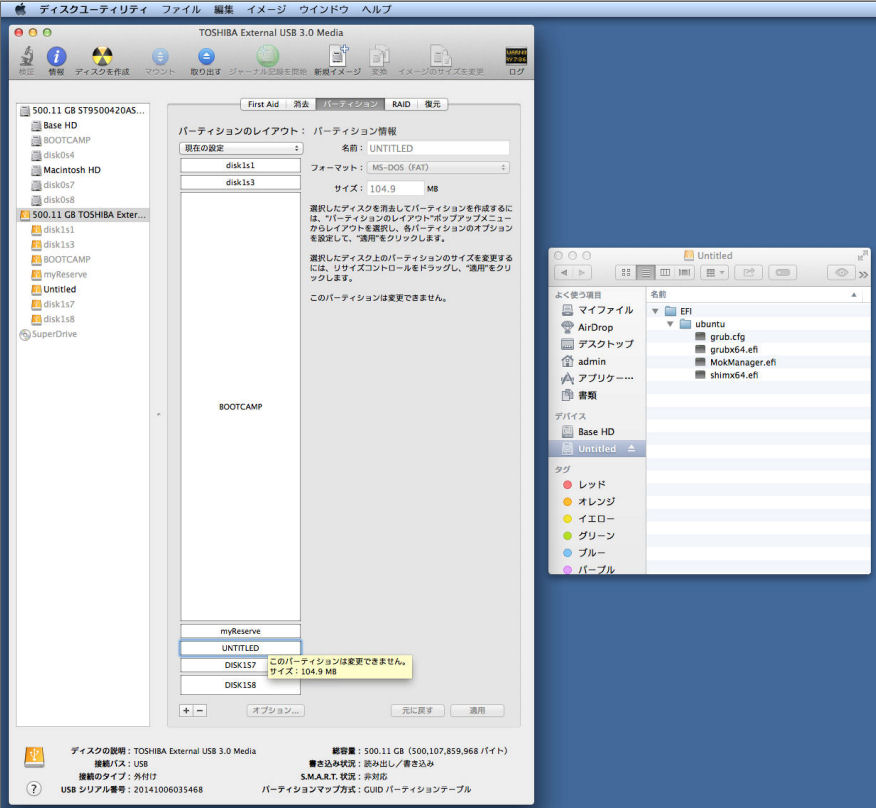Open the Apple menu
876x808 pixels.
pyautogui.click(x=20, y=9)
